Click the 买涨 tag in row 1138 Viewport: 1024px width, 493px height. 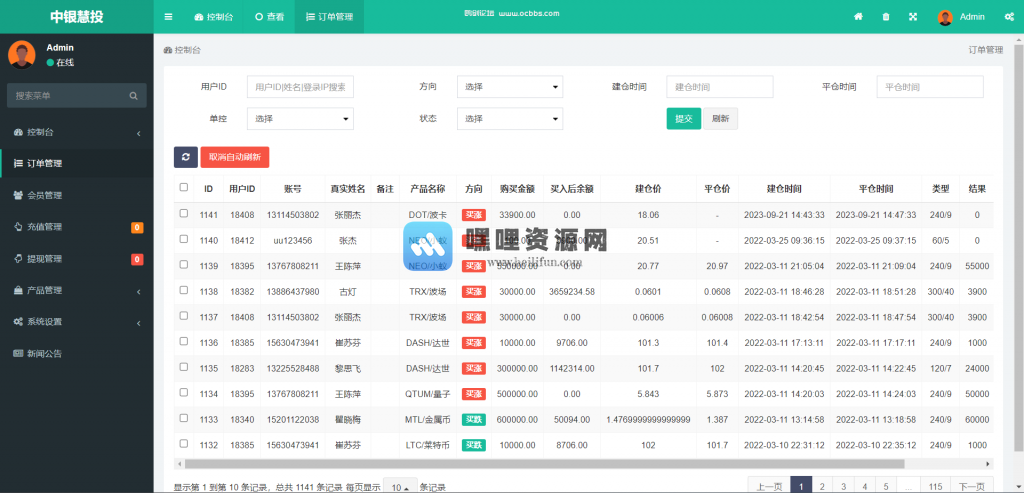(473, 291)
